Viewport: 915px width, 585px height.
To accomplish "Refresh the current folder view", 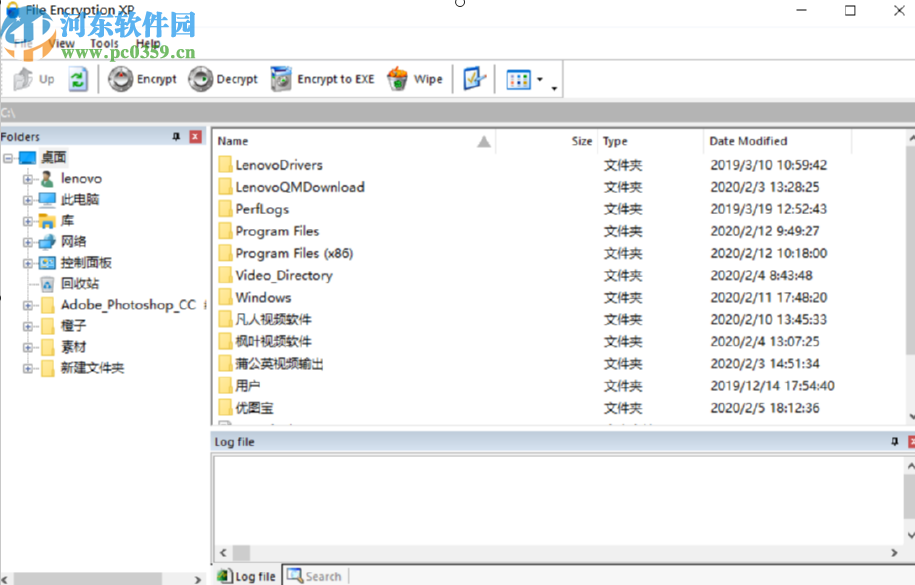I will (77, 79).
